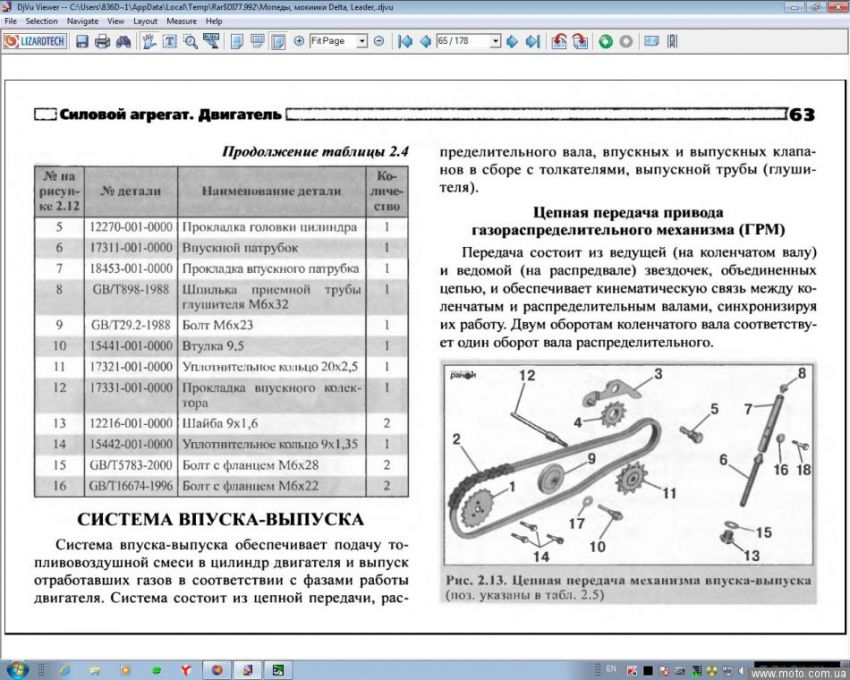850x680 pixels.
Task: Go to the first page
Action: 405,41
